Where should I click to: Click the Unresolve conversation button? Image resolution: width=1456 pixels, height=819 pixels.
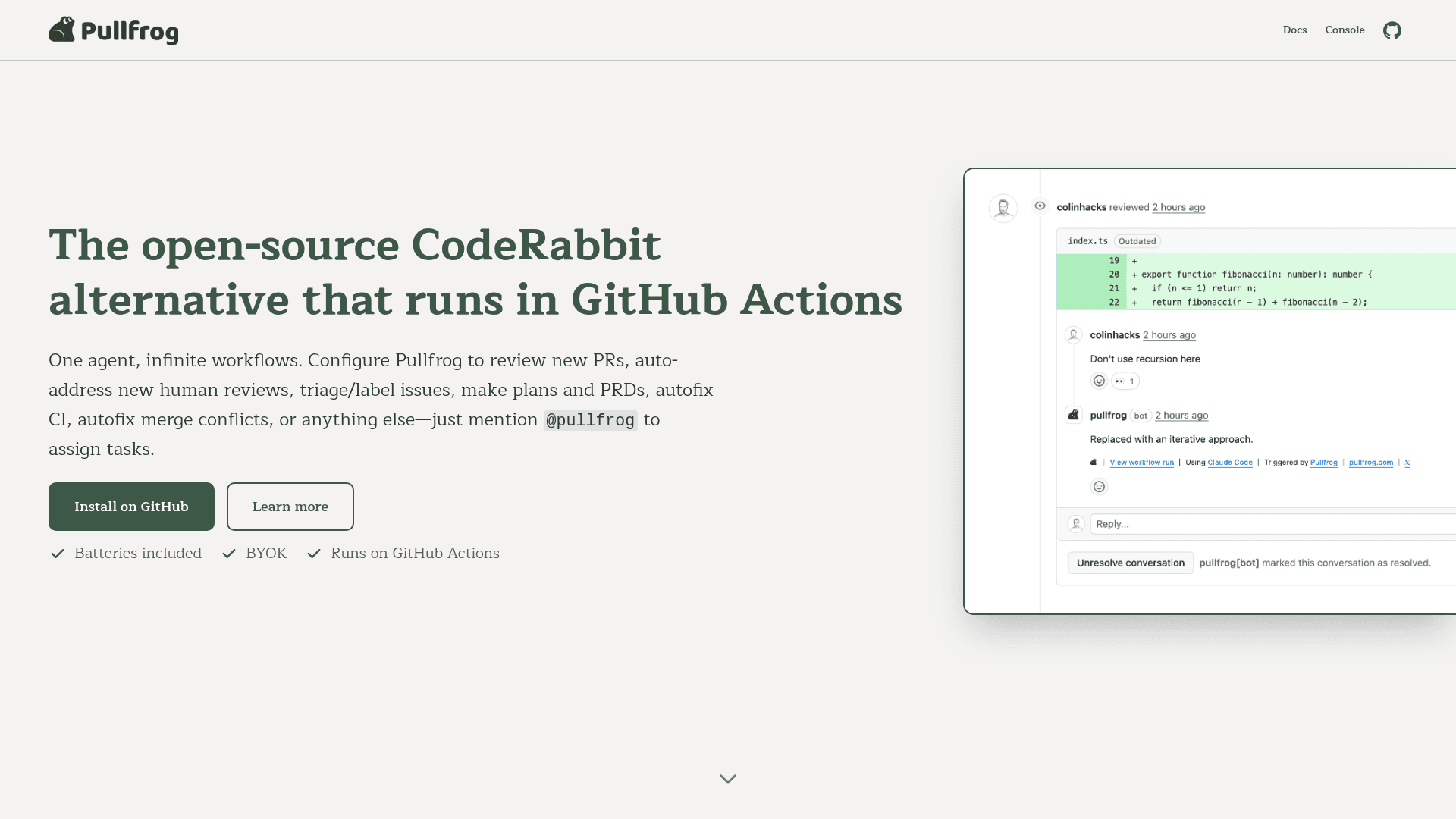click(1131, 563)
